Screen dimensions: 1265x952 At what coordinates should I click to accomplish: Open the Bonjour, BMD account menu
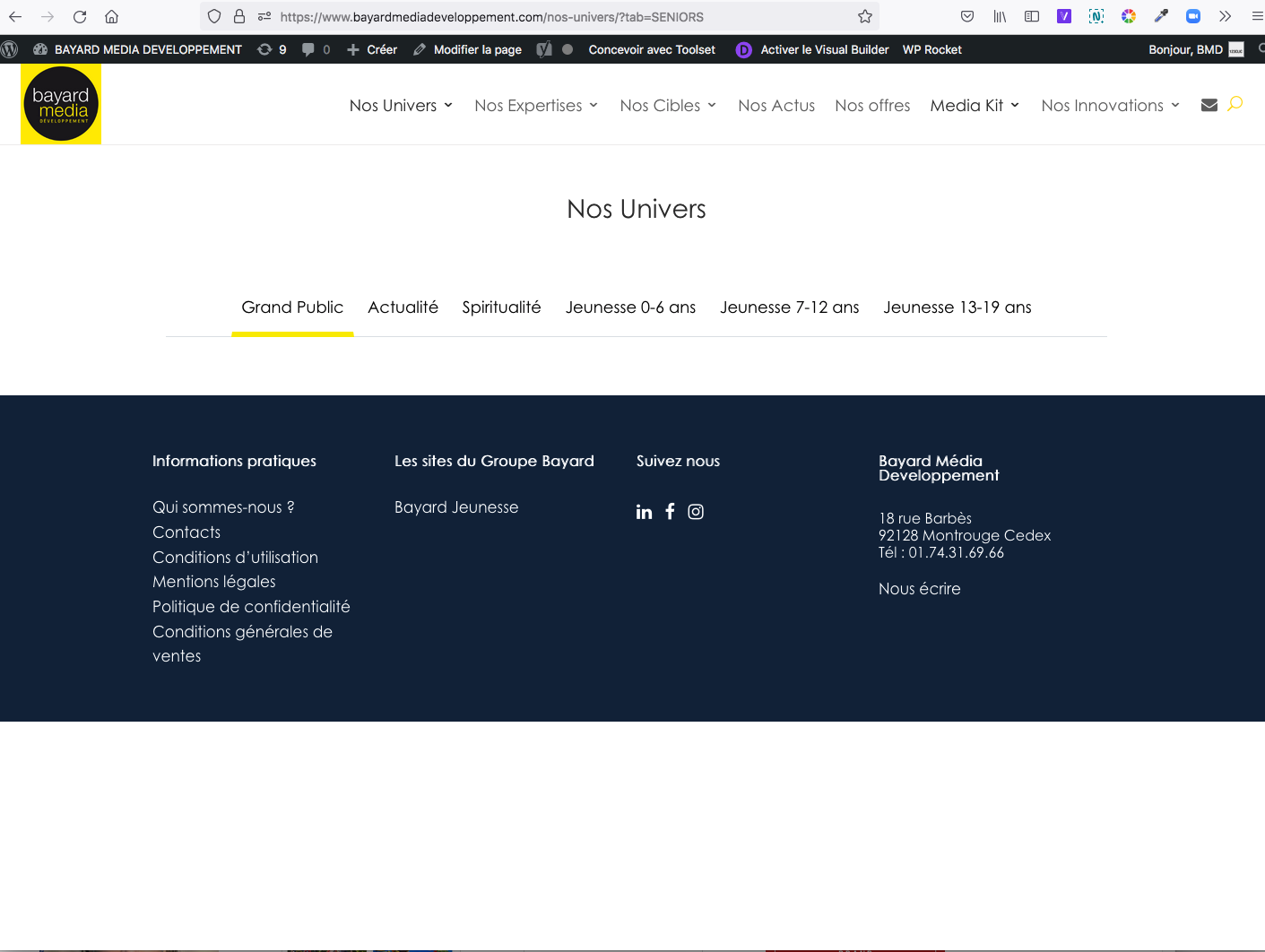coord(1196,49)
